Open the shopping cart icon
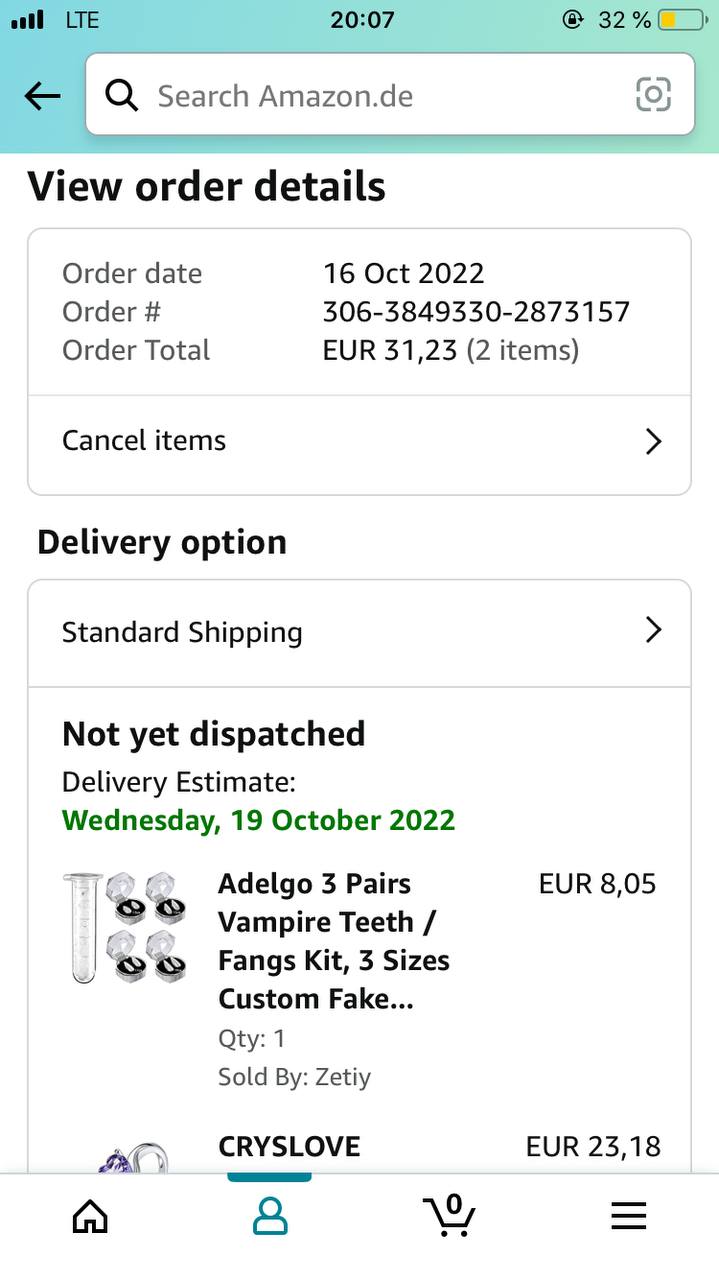The height and width of the screenshot is (1280, 719). tap(450, 1214)
